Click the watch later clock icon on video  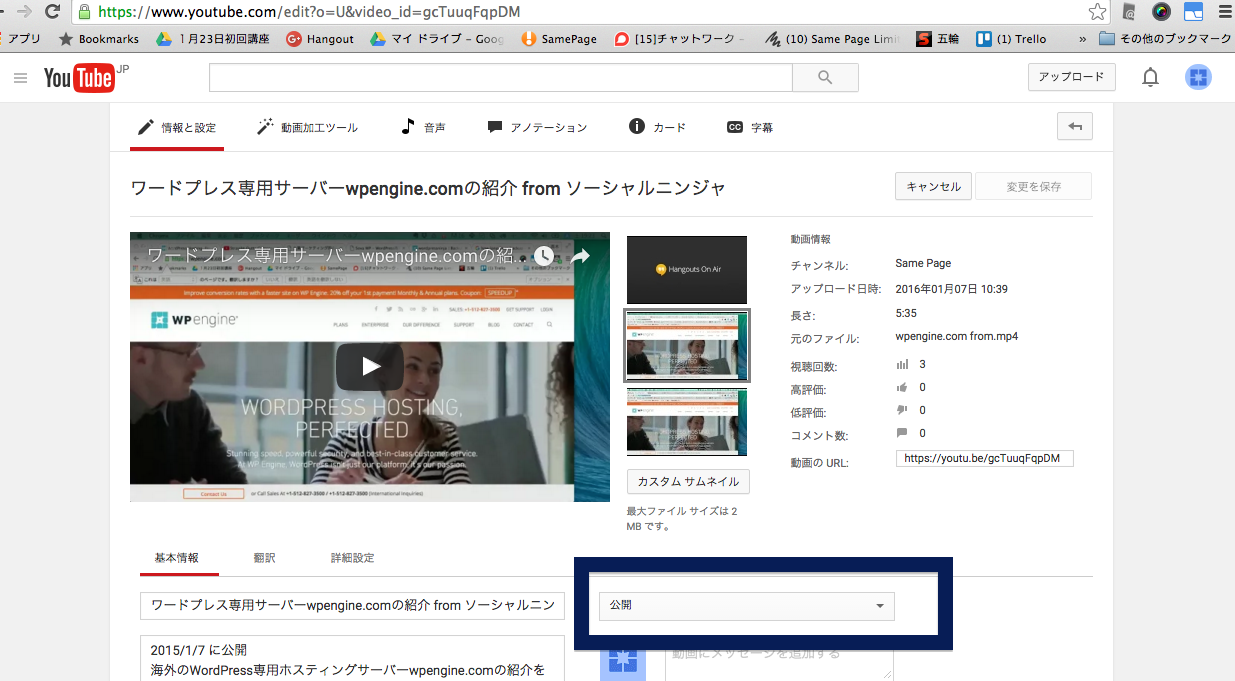point(543,256)
